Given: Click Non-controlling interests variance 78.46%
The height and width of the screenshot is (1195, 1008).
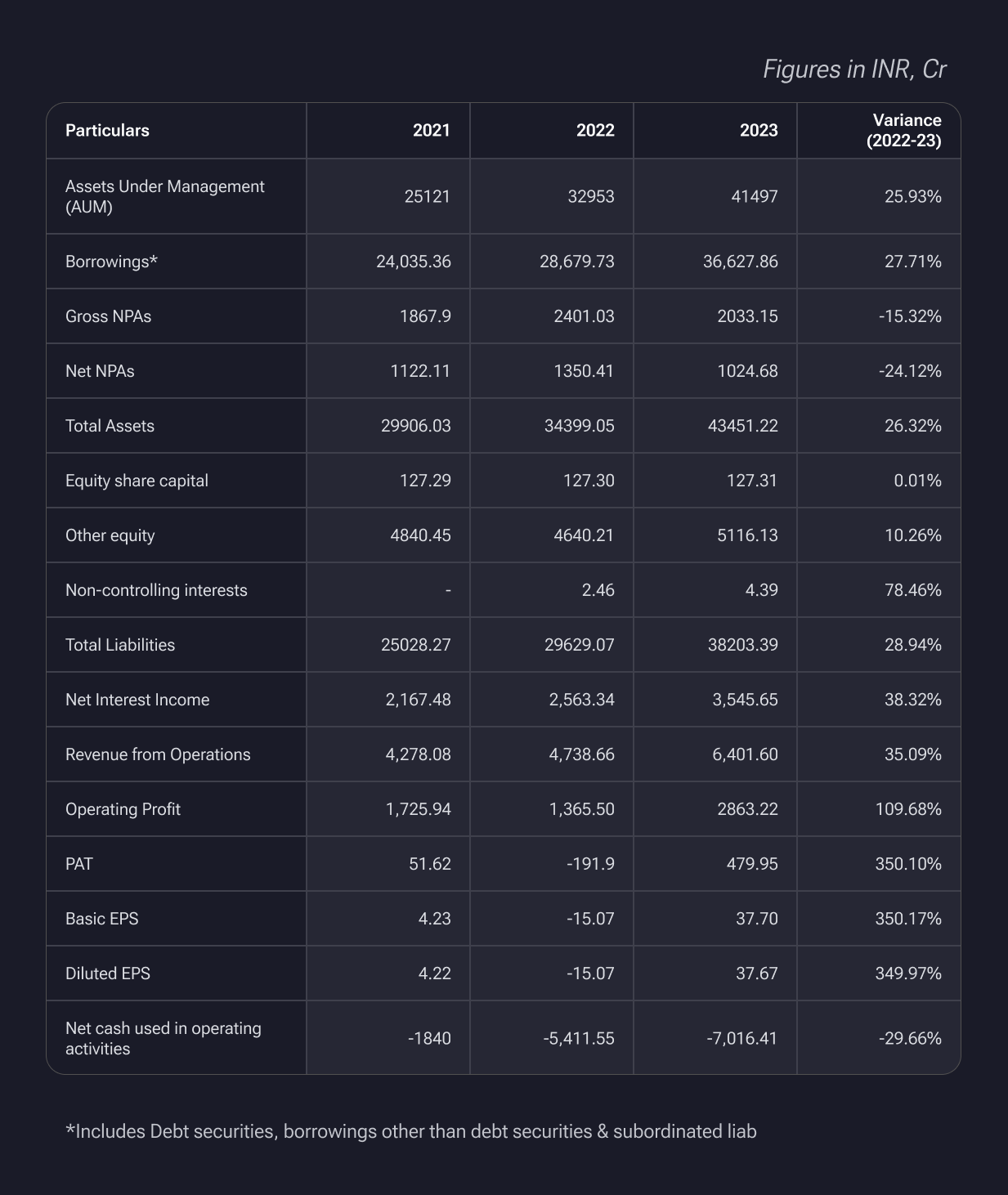Looking at the screenshot, I should click(x=913, y=590).
